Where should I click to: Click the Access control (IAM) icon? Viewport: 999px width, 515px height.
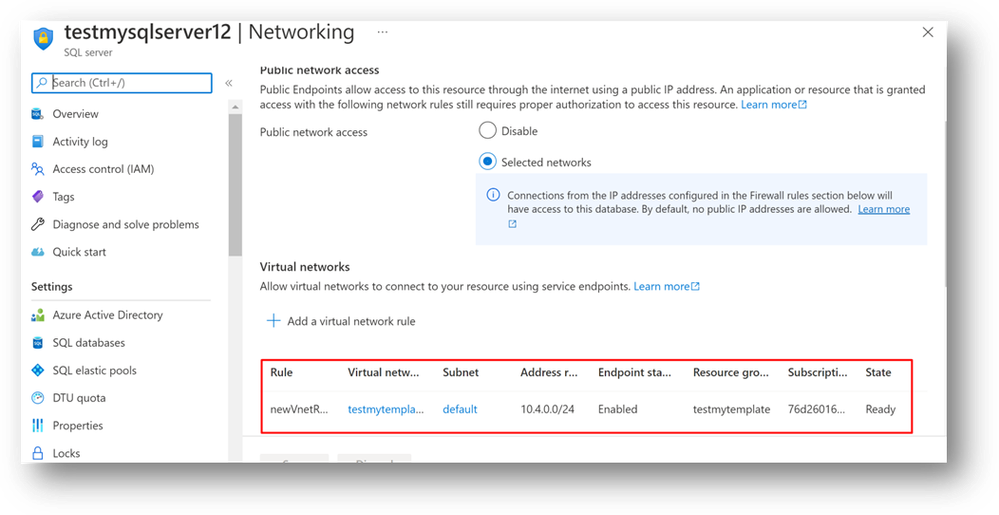click(38, 169)
